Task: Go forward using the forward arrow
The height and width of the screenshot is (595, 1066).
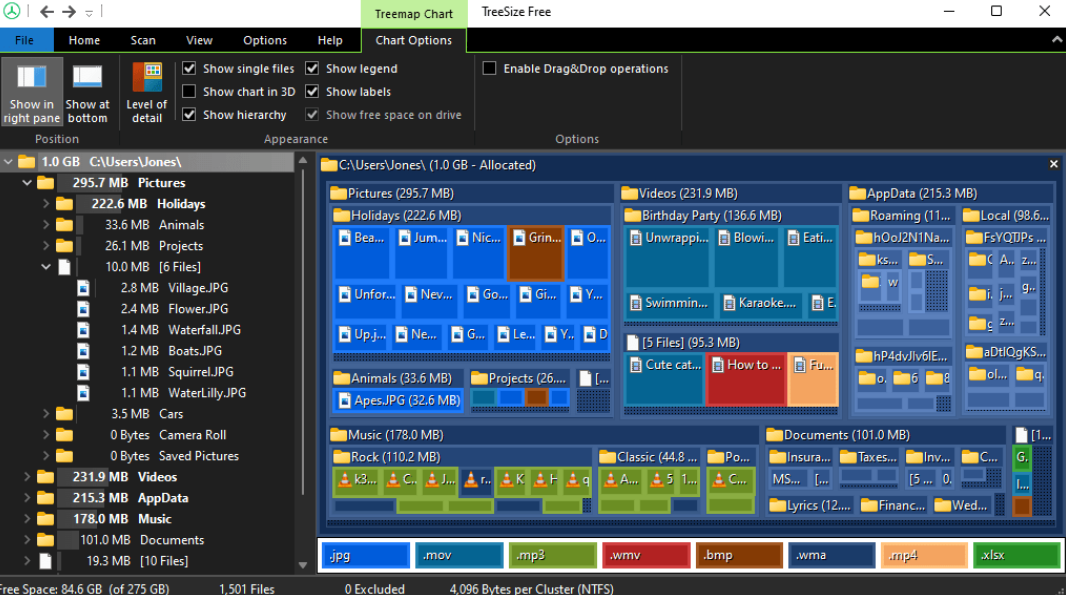Action: (69, 12)
